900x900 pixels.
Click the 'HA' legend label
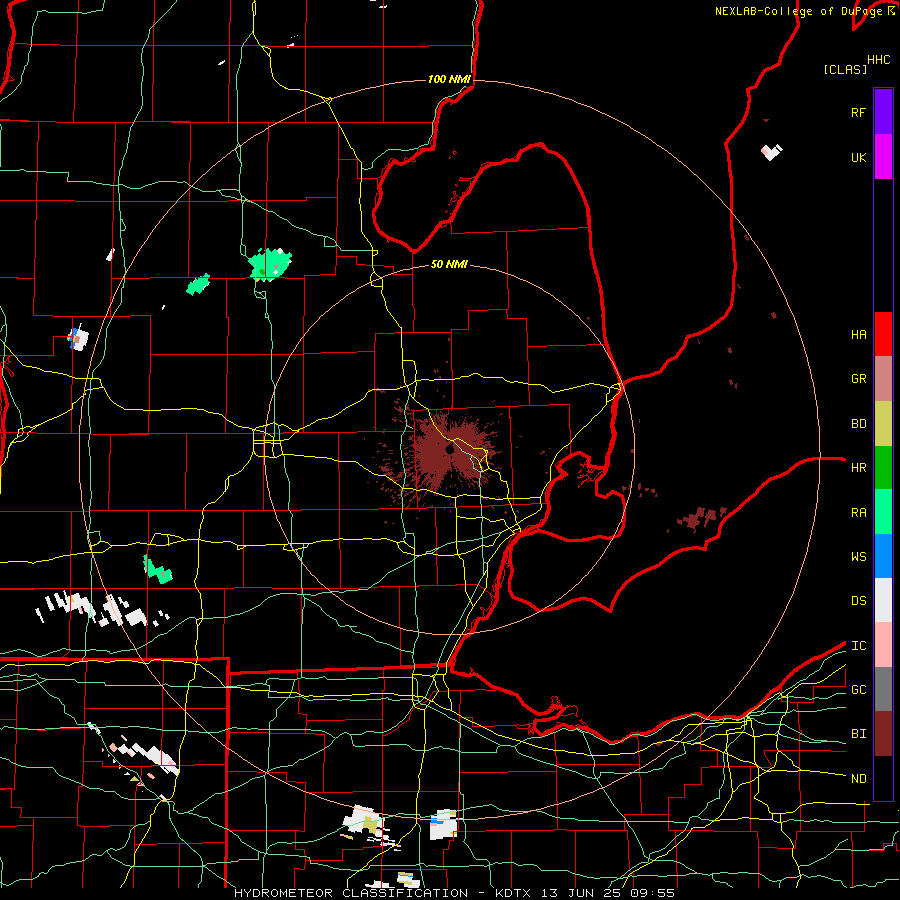coord(859,334)
